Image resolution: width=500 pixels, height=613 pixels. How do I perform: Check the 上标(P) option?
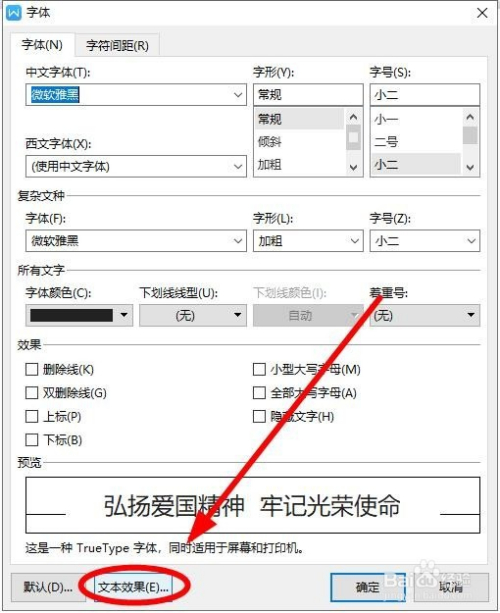[x=32, y=416]
